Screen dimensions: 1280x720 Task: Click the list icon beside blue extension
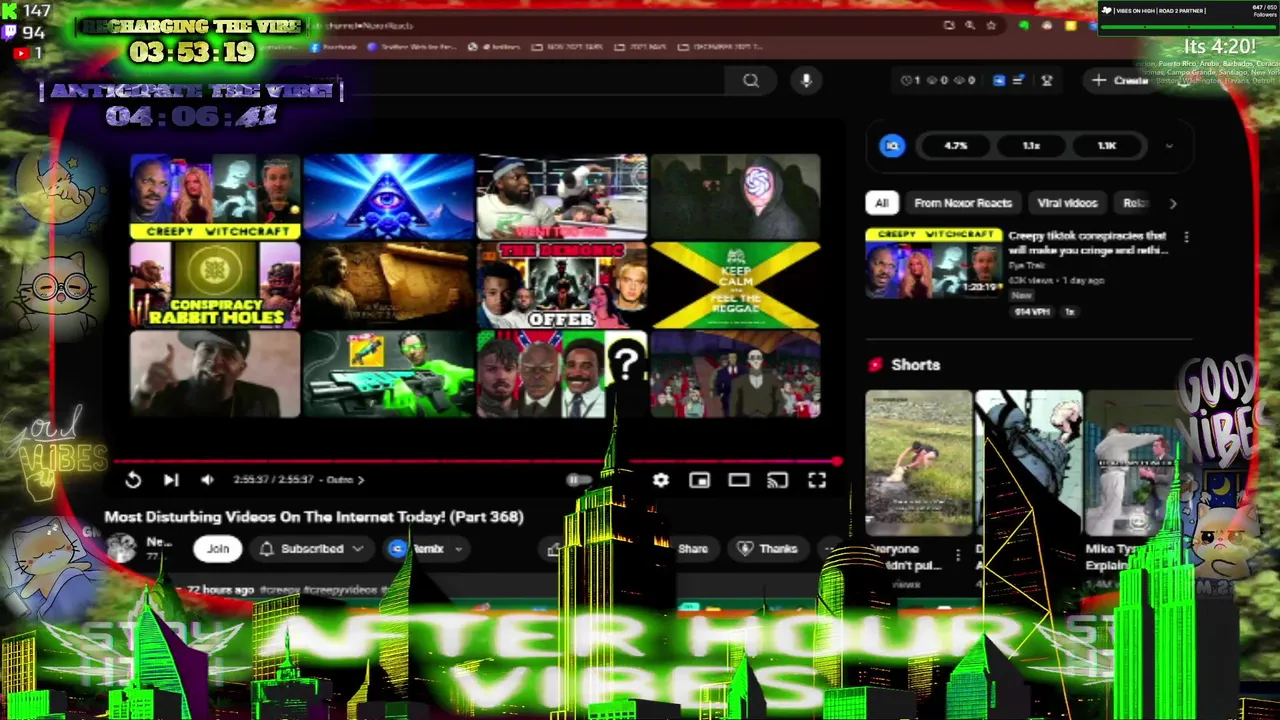[x=1018, y=81]
